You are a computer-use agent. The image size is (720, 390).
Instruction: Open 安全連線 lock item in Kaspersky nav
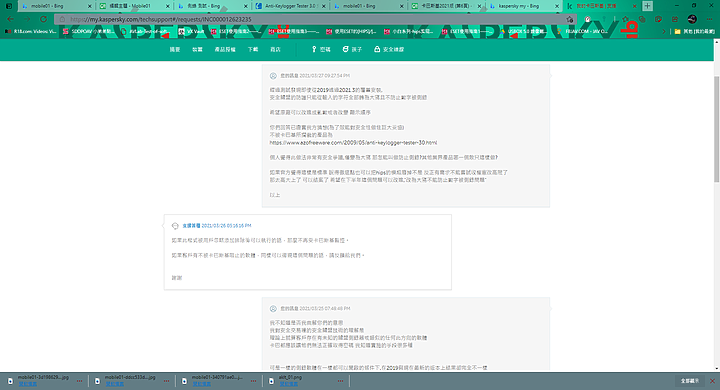click(x=389, y=49)
